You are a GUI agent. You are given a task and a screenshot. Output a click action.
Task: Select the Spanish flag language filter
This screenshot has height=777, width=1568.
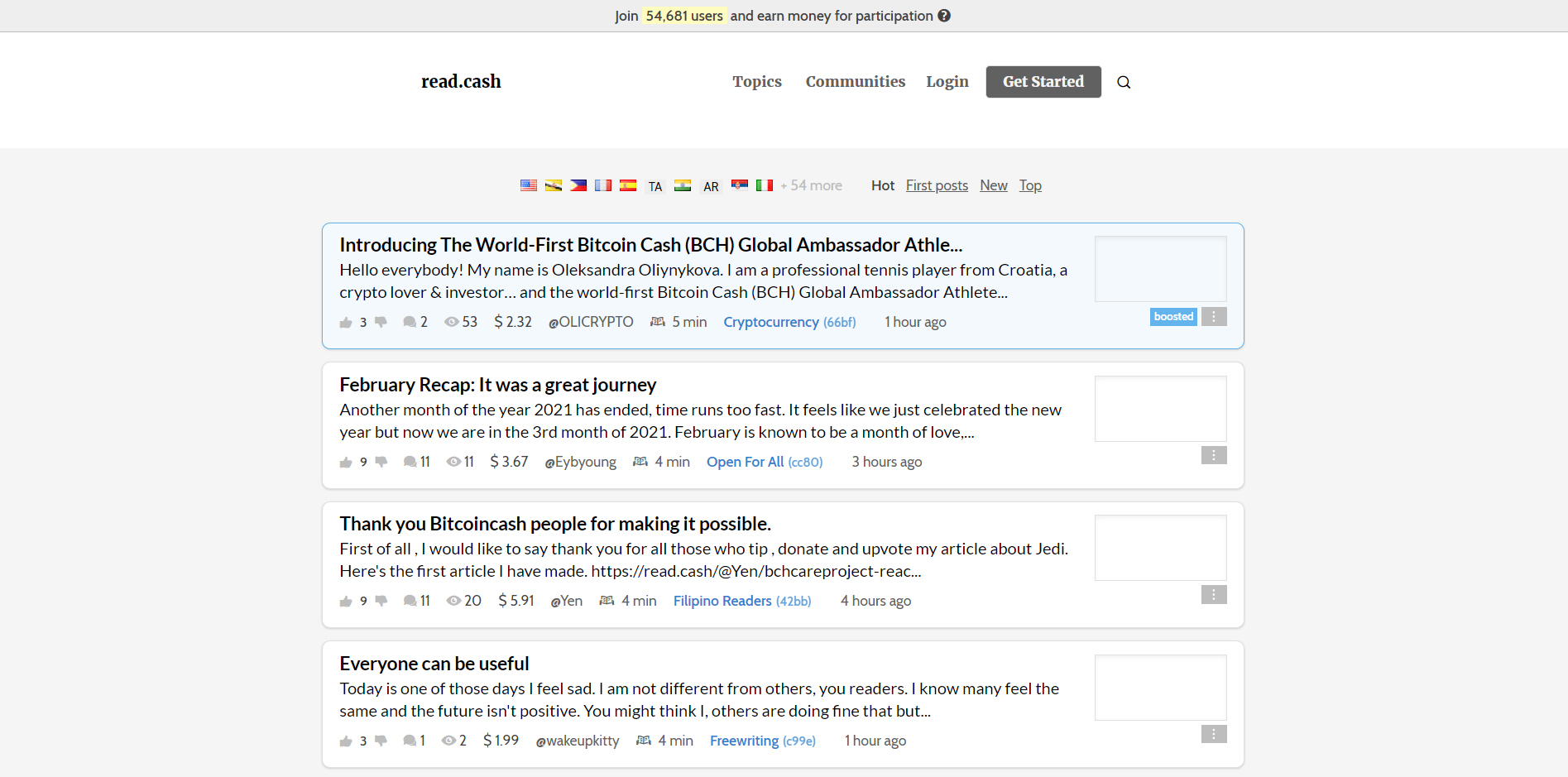(628, 185)
